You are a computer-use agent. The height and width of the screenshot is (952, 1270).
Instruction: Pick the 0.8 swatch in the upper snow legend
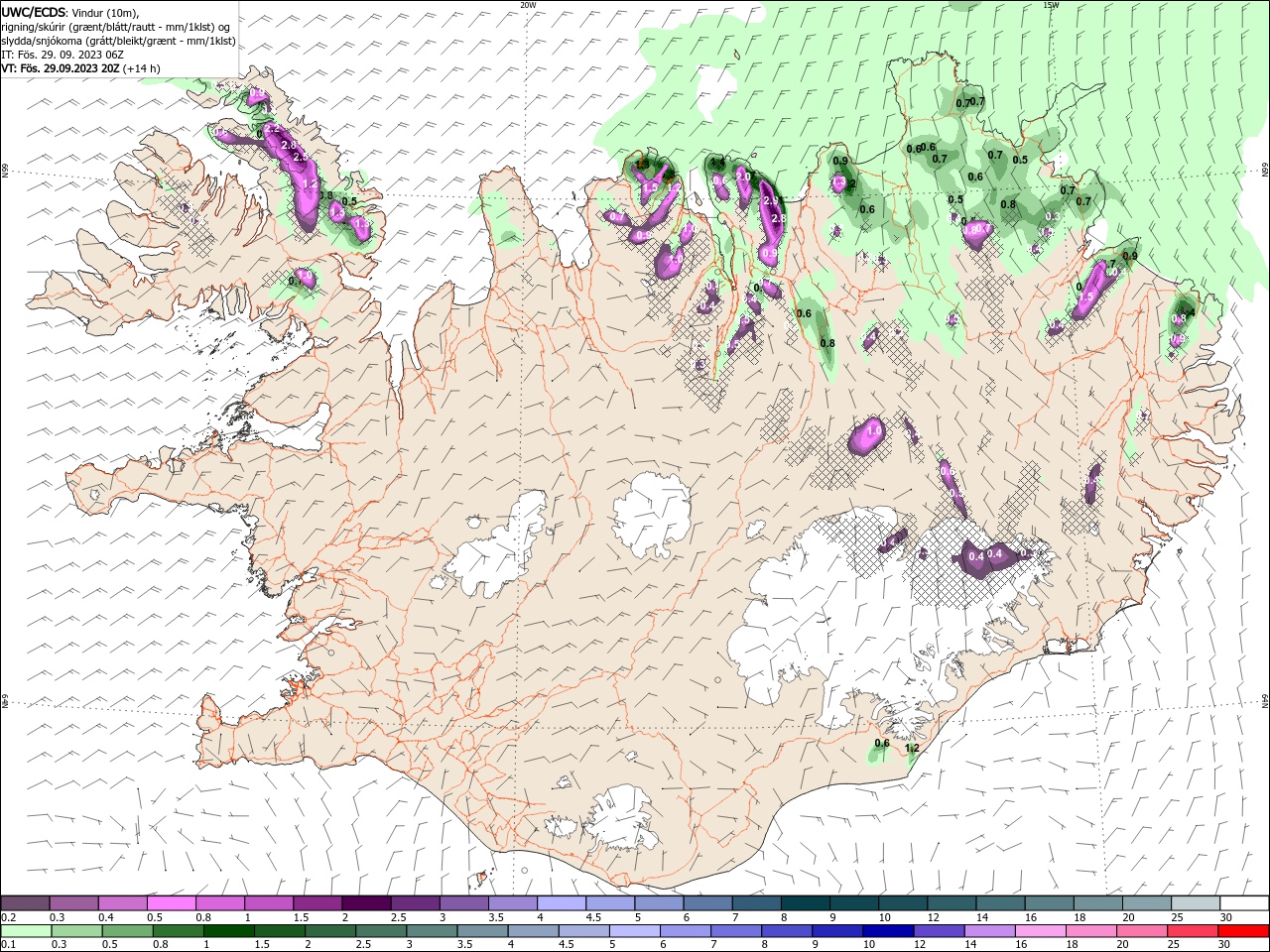click(x=219, y=903)
